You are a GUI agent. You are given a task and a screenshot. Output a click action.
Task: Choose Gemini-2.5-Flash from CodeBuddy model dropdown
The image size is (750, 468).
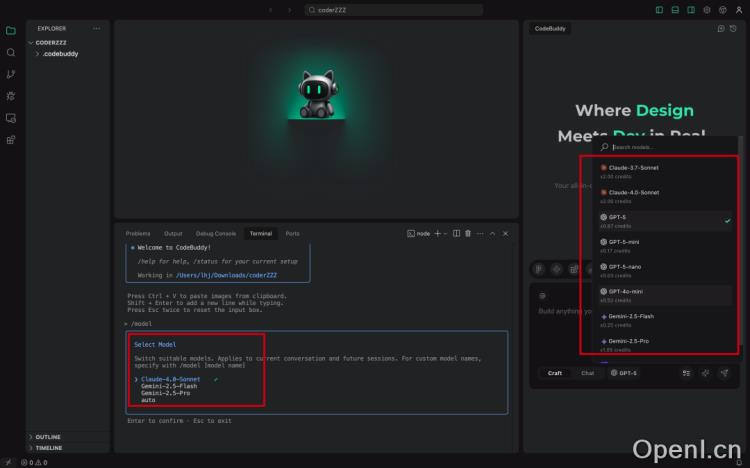(665, 321)
